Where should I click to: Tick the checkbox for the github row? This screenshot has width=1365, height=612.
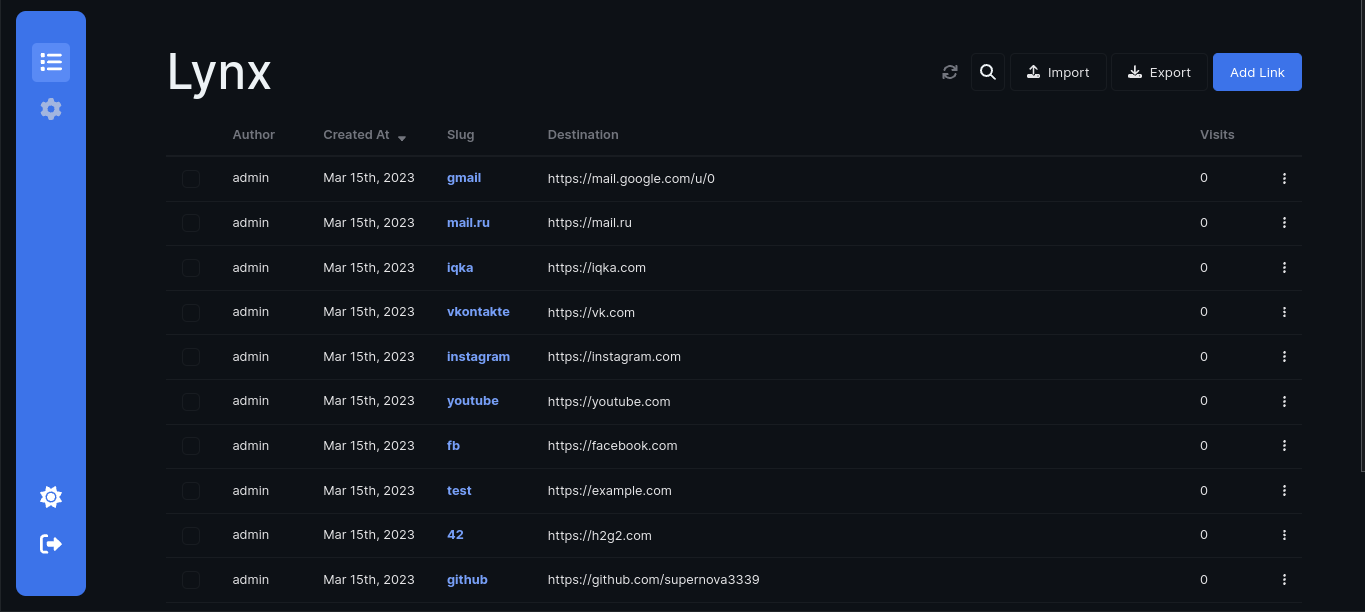click(x=191, y=580)
